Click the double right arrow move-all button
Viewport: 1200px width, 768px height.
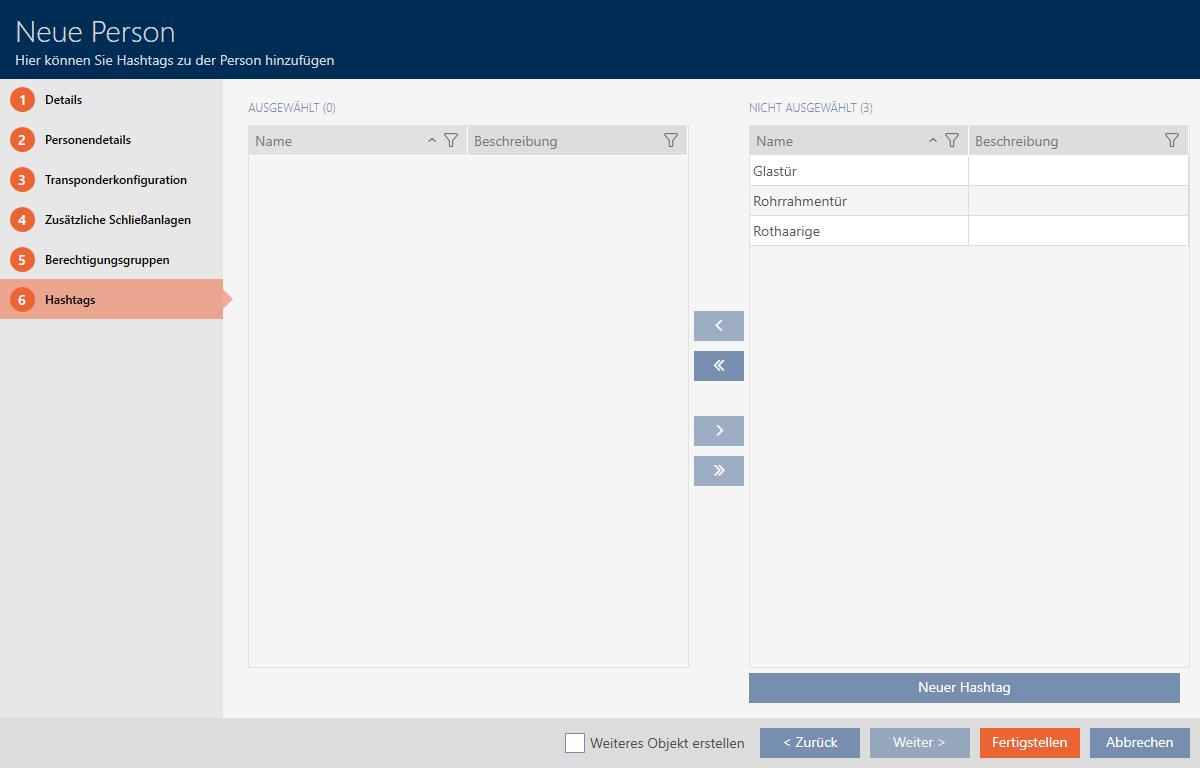pos(718,471)
